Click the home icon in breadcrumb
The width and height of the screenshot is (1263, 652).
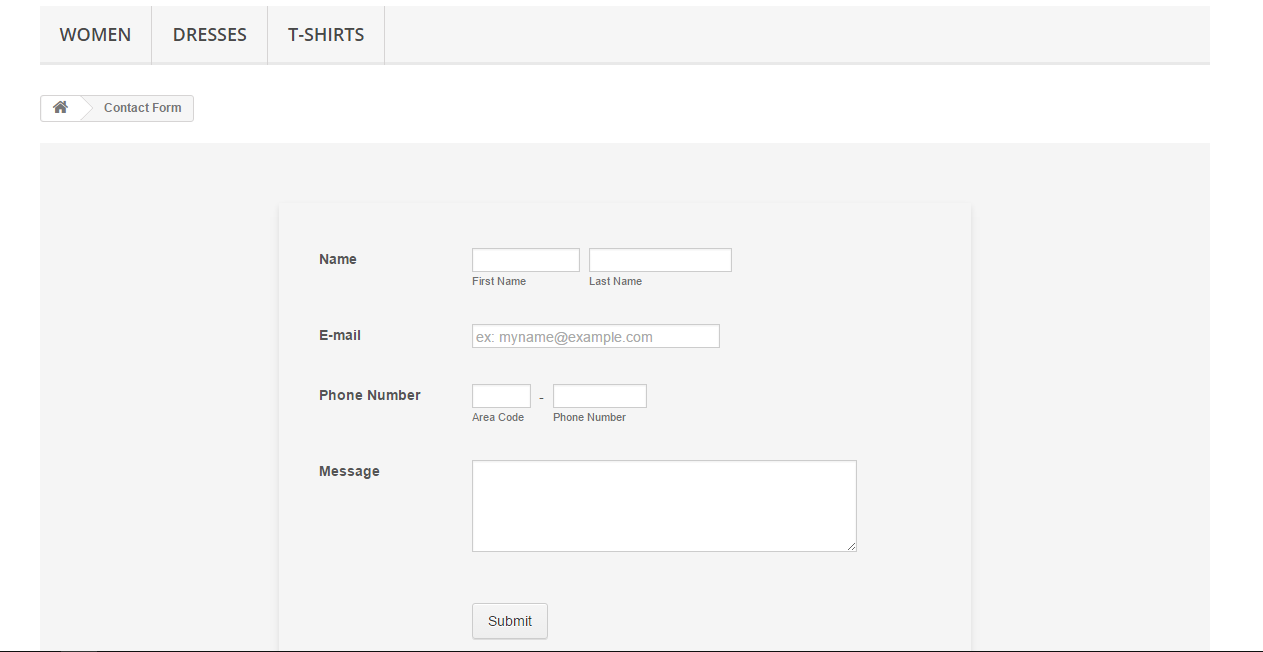pos(60,108)
